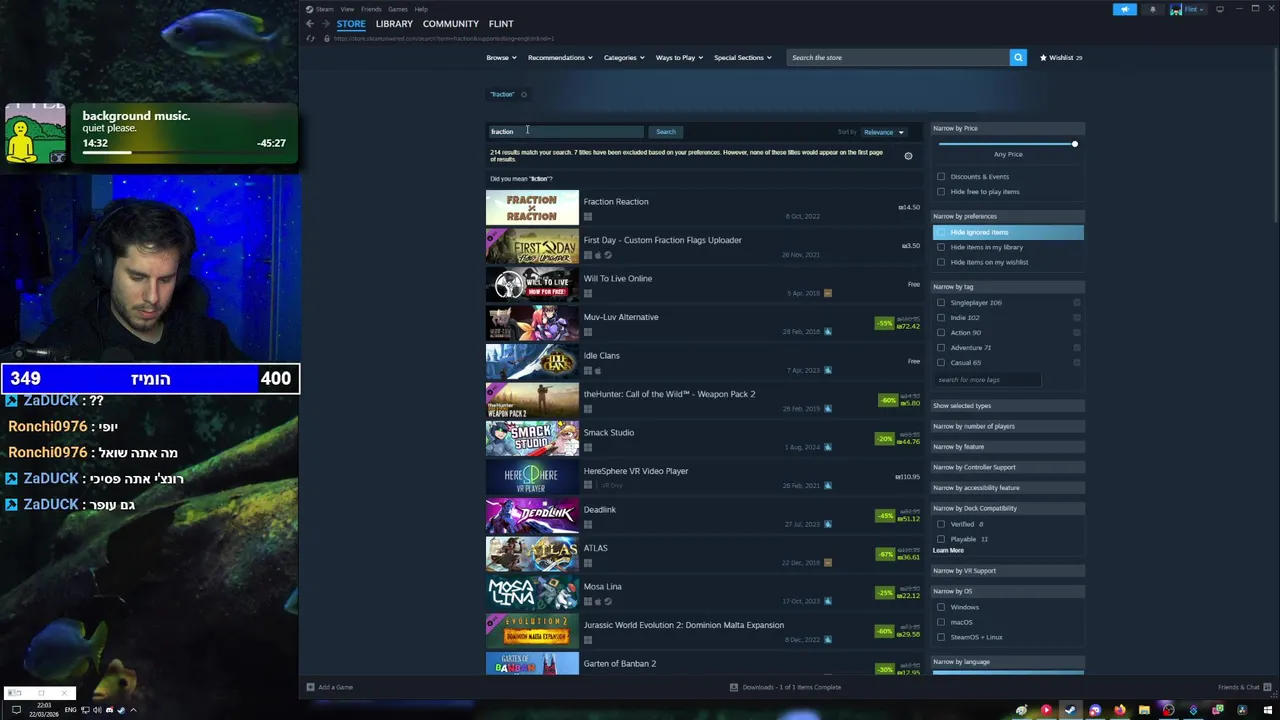Open Firefox from the taskbar

pos(1119,710)
